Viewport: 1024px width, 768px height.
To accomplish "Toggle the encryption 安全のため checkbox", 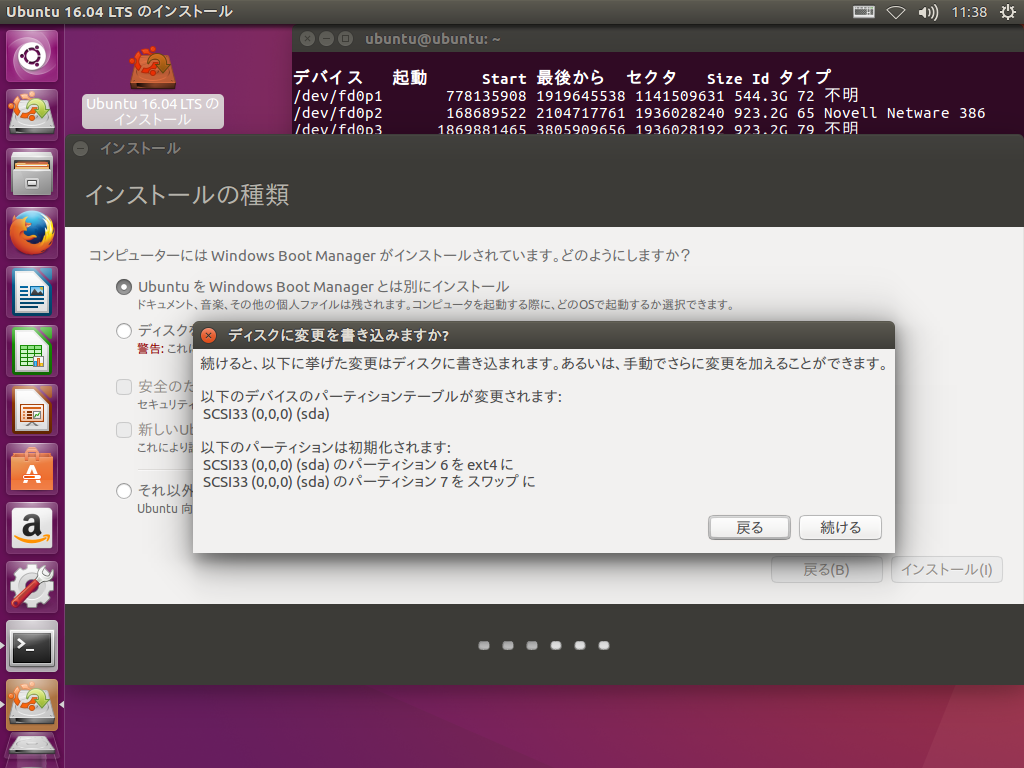I will [x=123, y=387].
